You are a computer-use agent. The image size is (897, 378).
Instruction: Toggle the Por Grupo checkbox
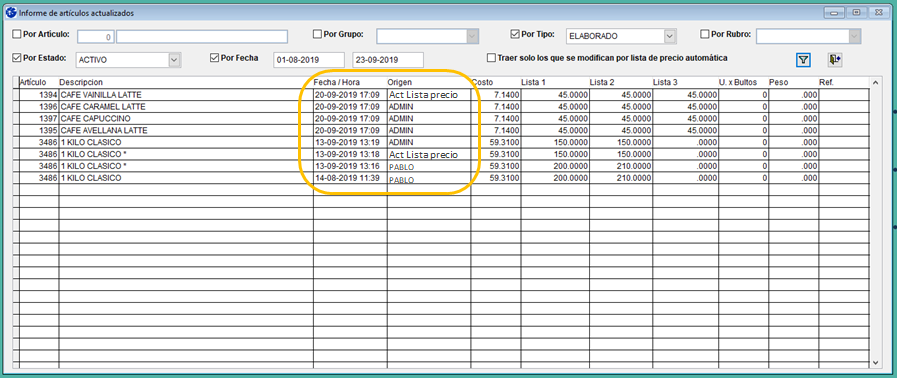pos(317,34)
